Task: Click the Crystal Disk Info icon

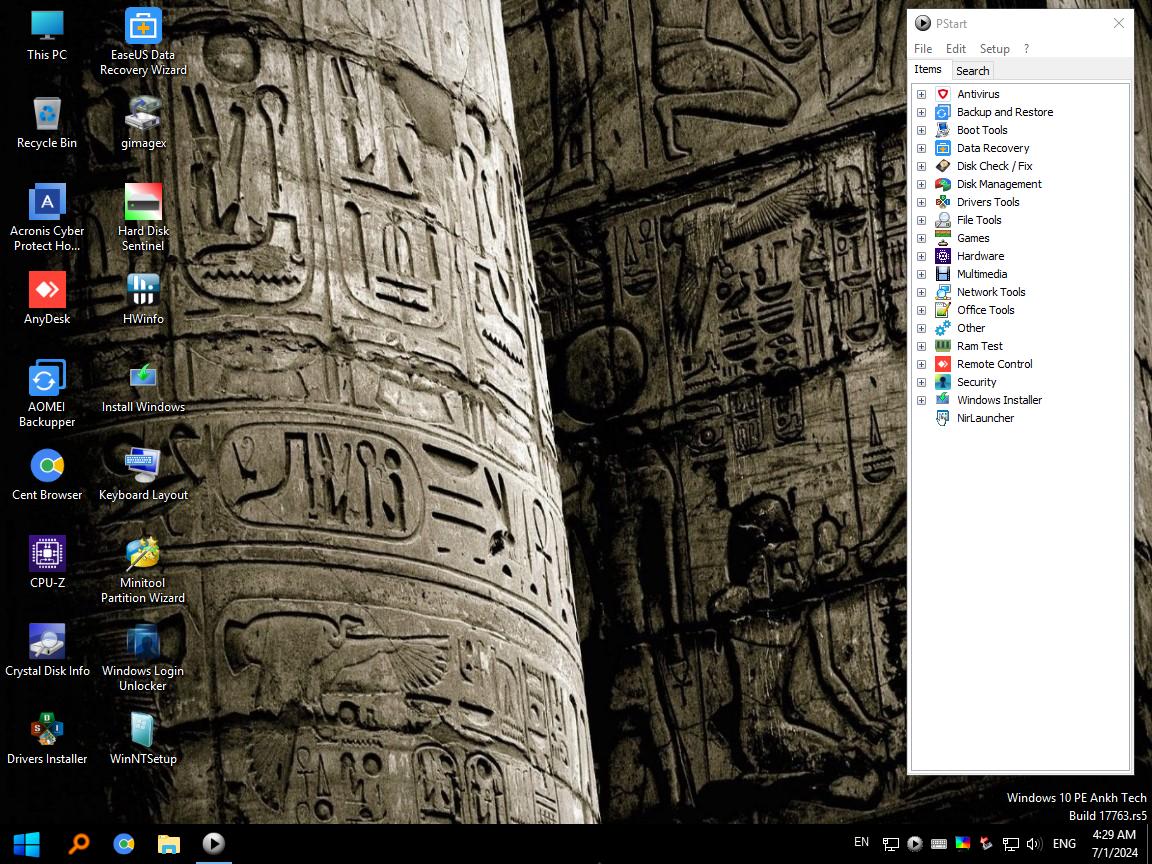Action: pos(47,650)
